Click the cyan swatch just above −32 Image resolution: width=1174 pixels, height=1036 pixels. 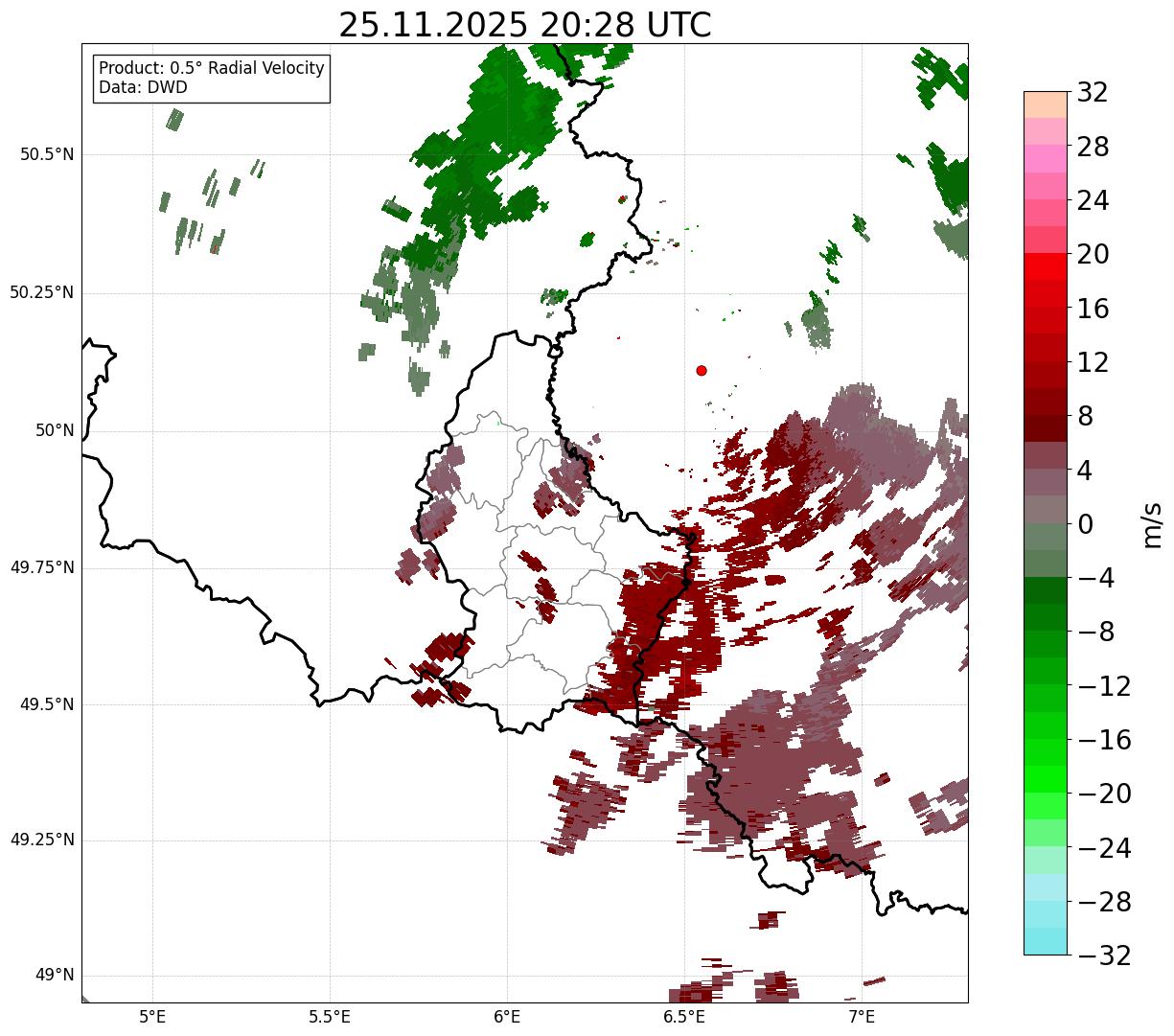(x=1046, y=942)
